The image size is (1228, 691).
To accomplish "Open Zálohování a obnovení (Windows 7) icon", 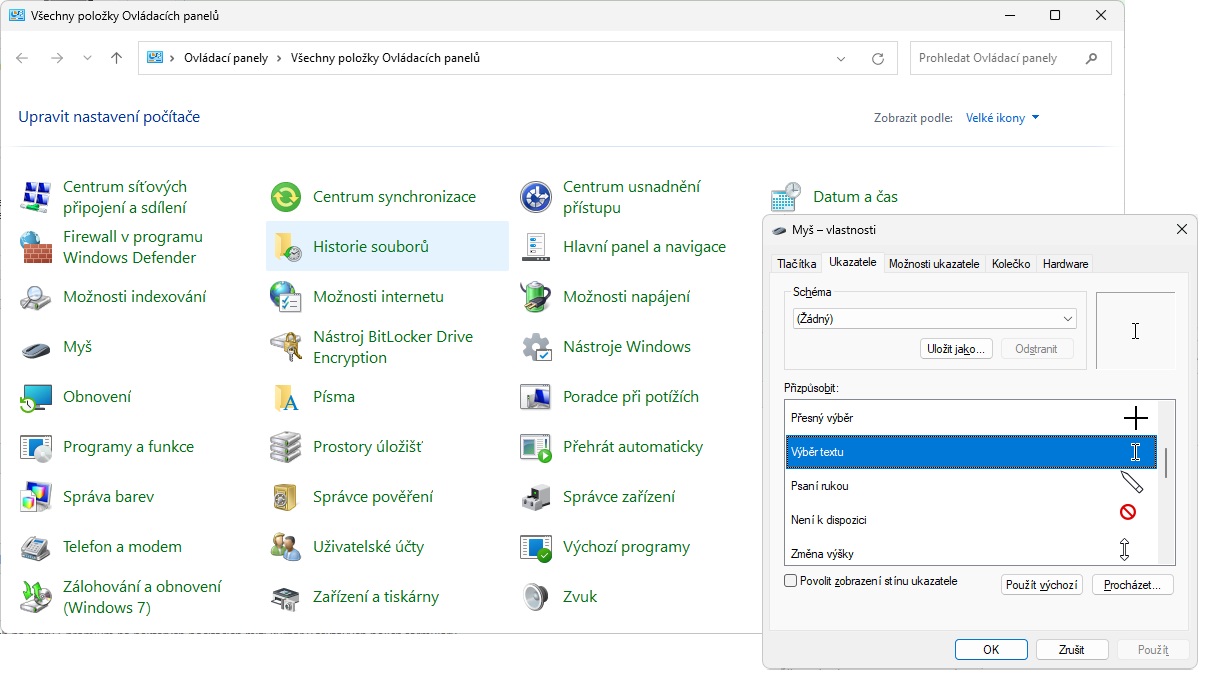I will pyautogui.click(x=36, y=597).
